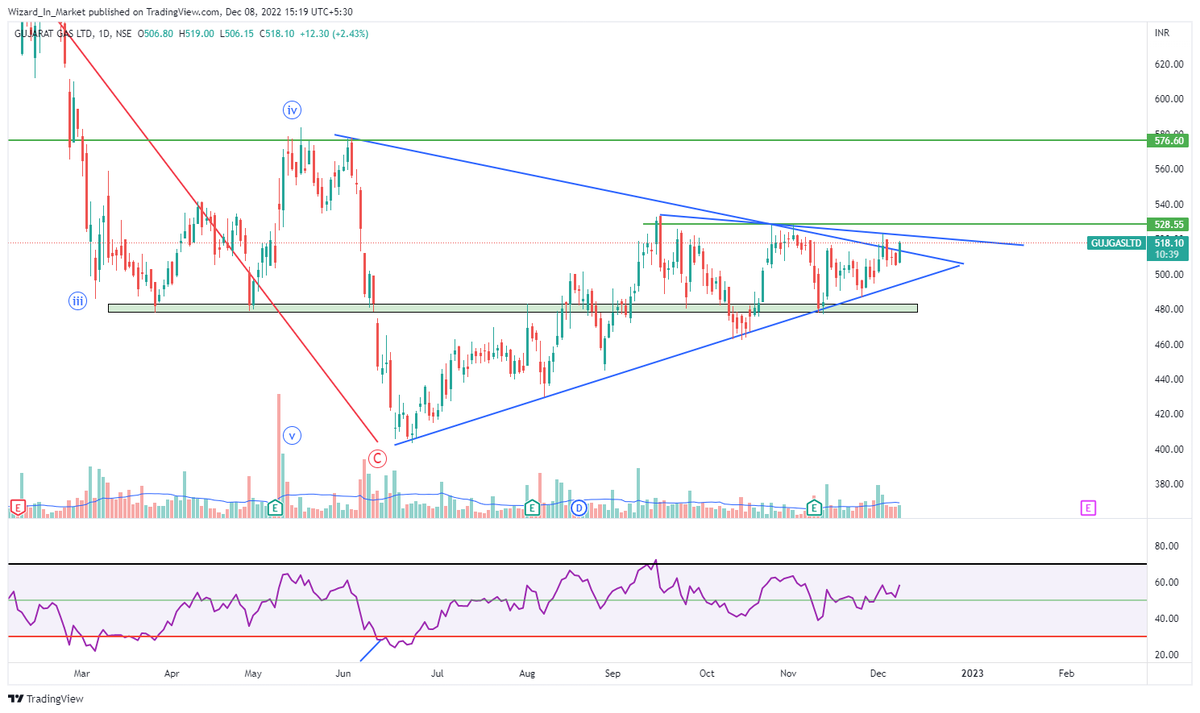The image size is (1200, 713).
Task: Click the Jun label on the time axis
Action: (343, 674)
